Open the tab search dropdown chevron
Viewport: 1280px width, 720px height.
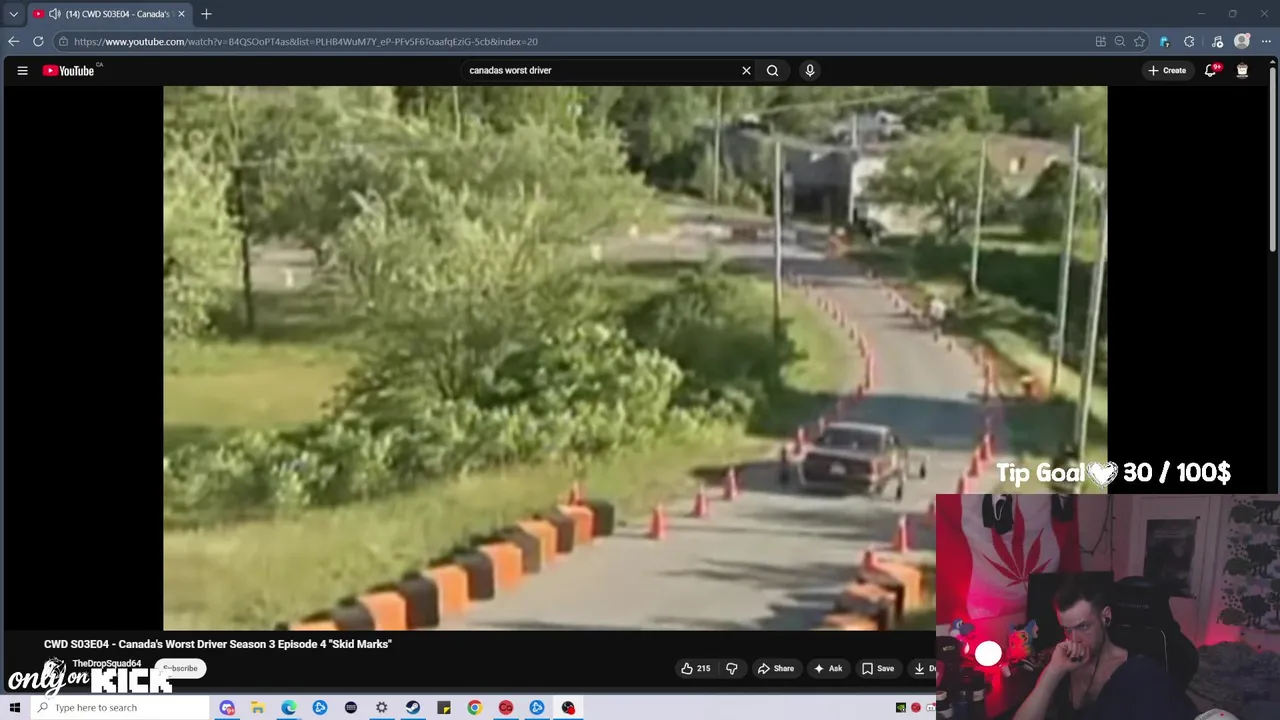pos(13,14)
